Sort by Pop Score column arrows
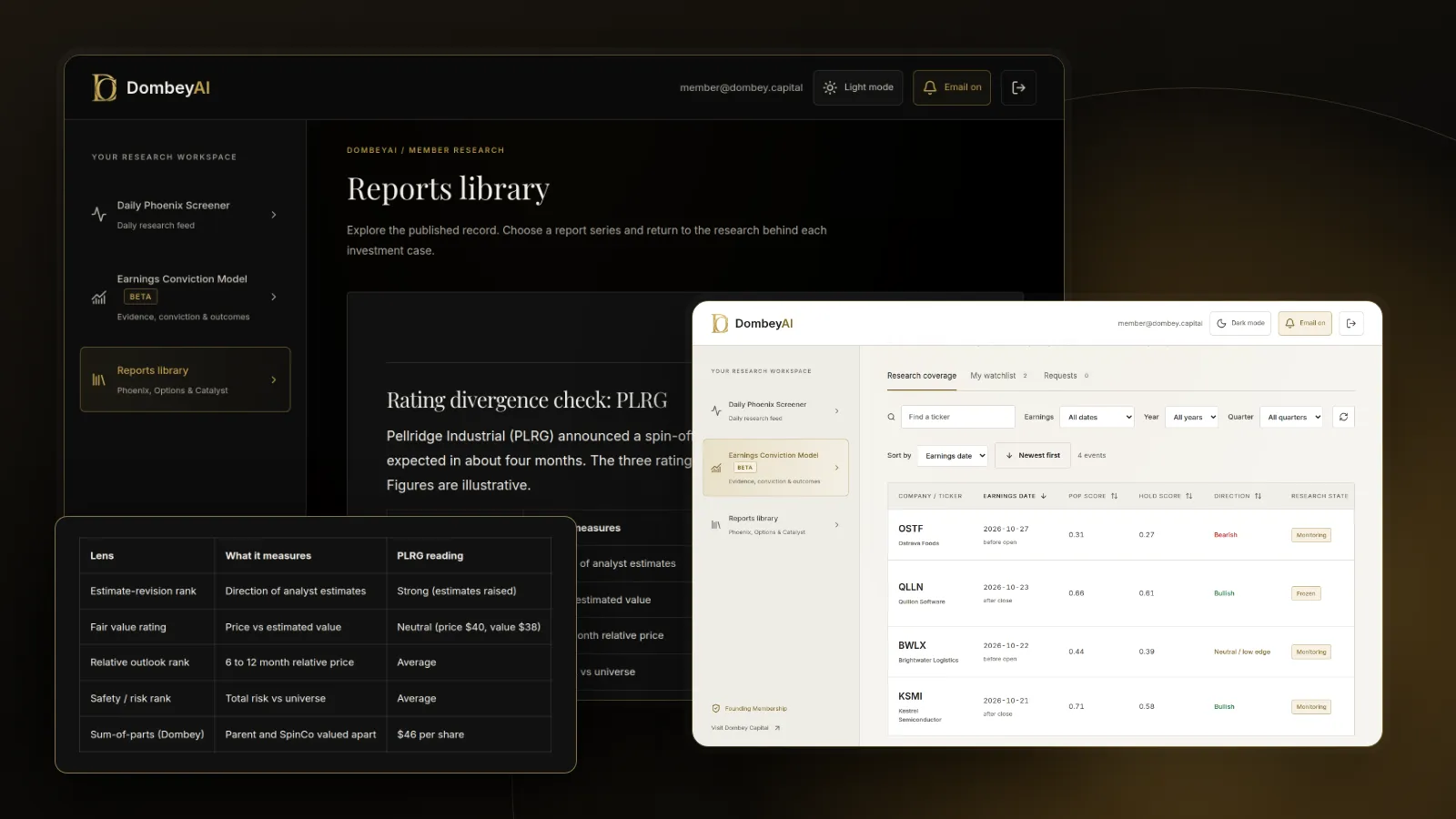The height and width of the screenshot is (819, 1456). pyautogui.click(x=1114, y=496)
